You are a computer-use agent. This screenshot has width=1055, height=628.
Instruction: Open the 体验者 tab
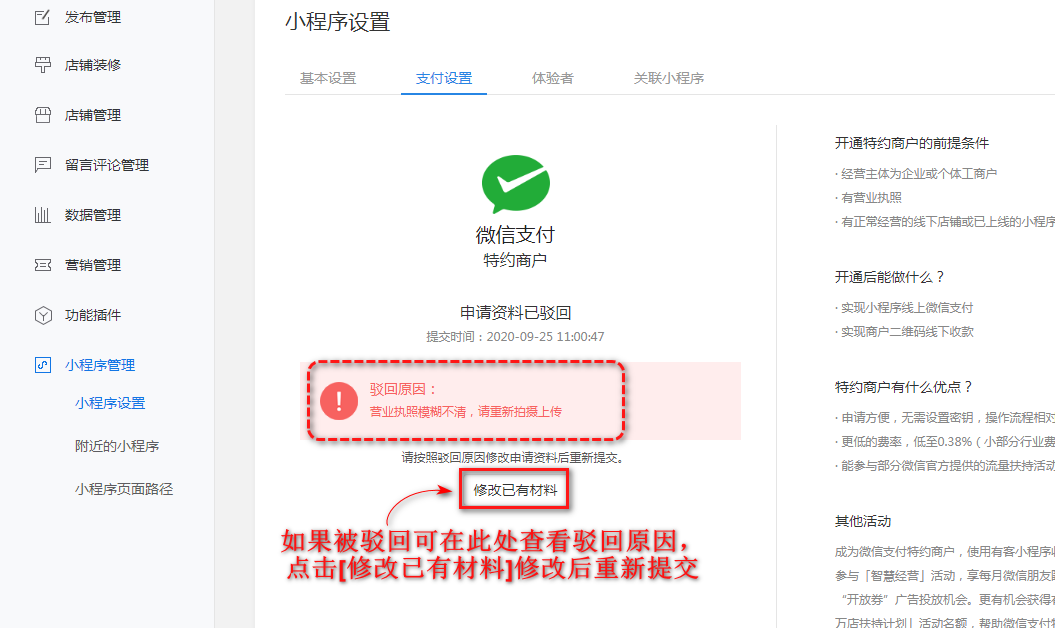552,78
